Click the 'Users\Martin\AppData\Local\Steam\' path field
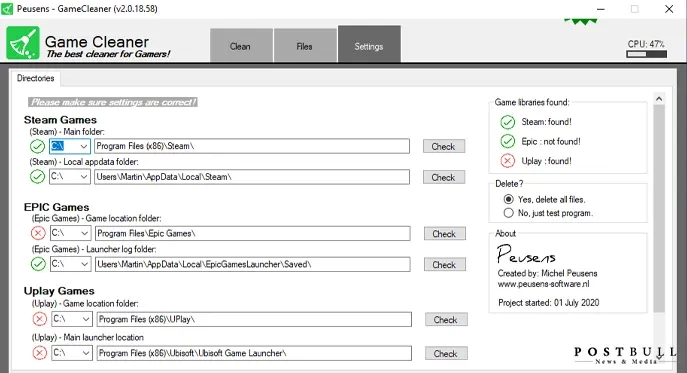687x373 pixels. pos(252,177)
